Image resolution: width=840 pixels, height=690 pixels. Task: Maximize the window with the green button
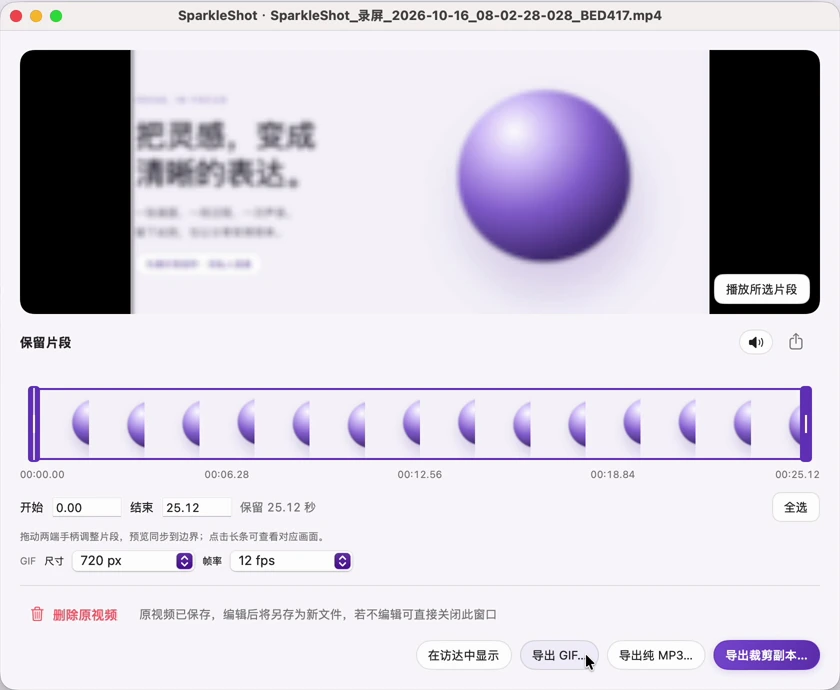(x=56, y=16)
